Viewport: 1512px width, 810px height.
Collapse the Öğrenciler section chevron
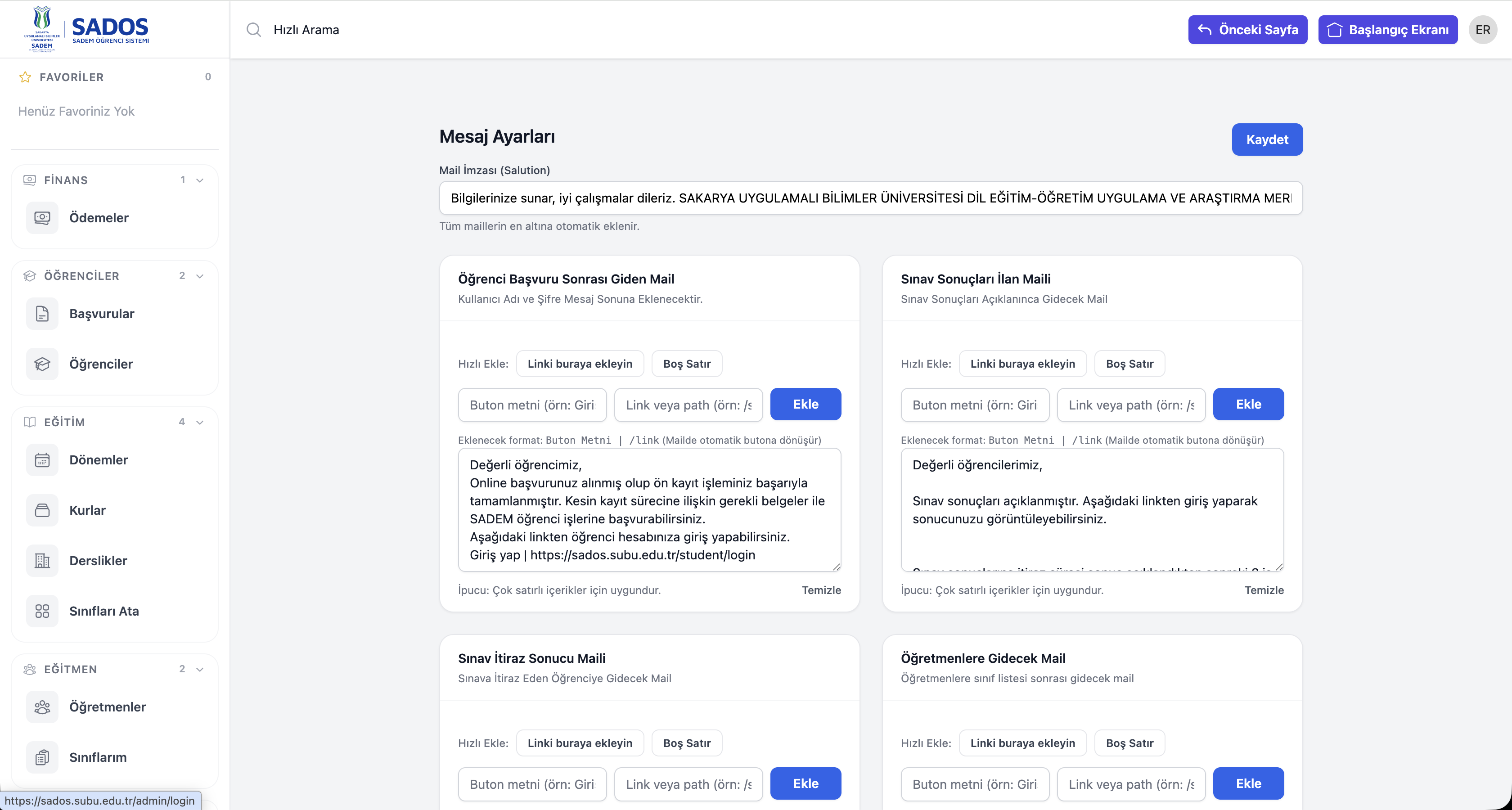point(199,276)
